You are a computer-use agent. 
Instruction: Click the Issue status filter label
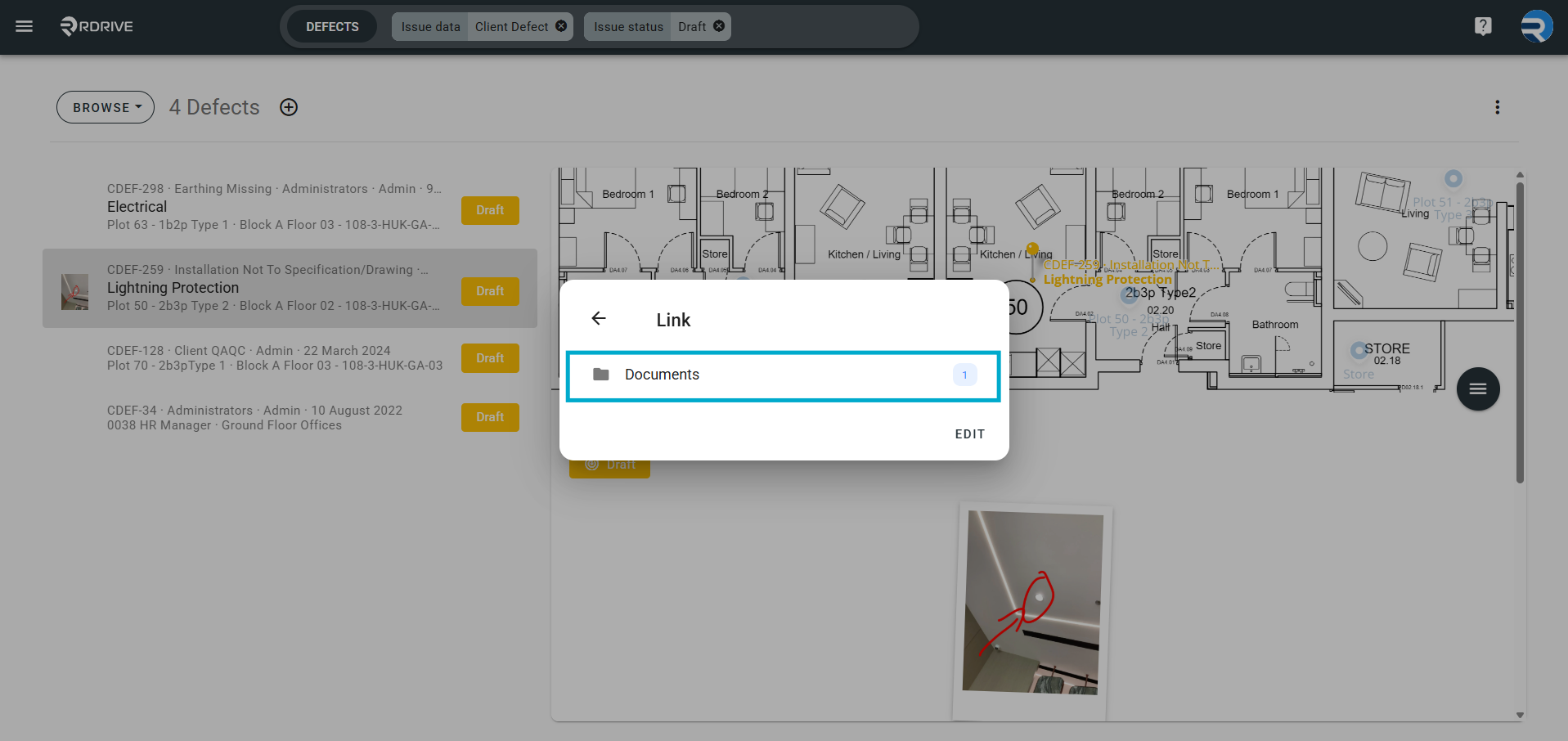point(628,27)
